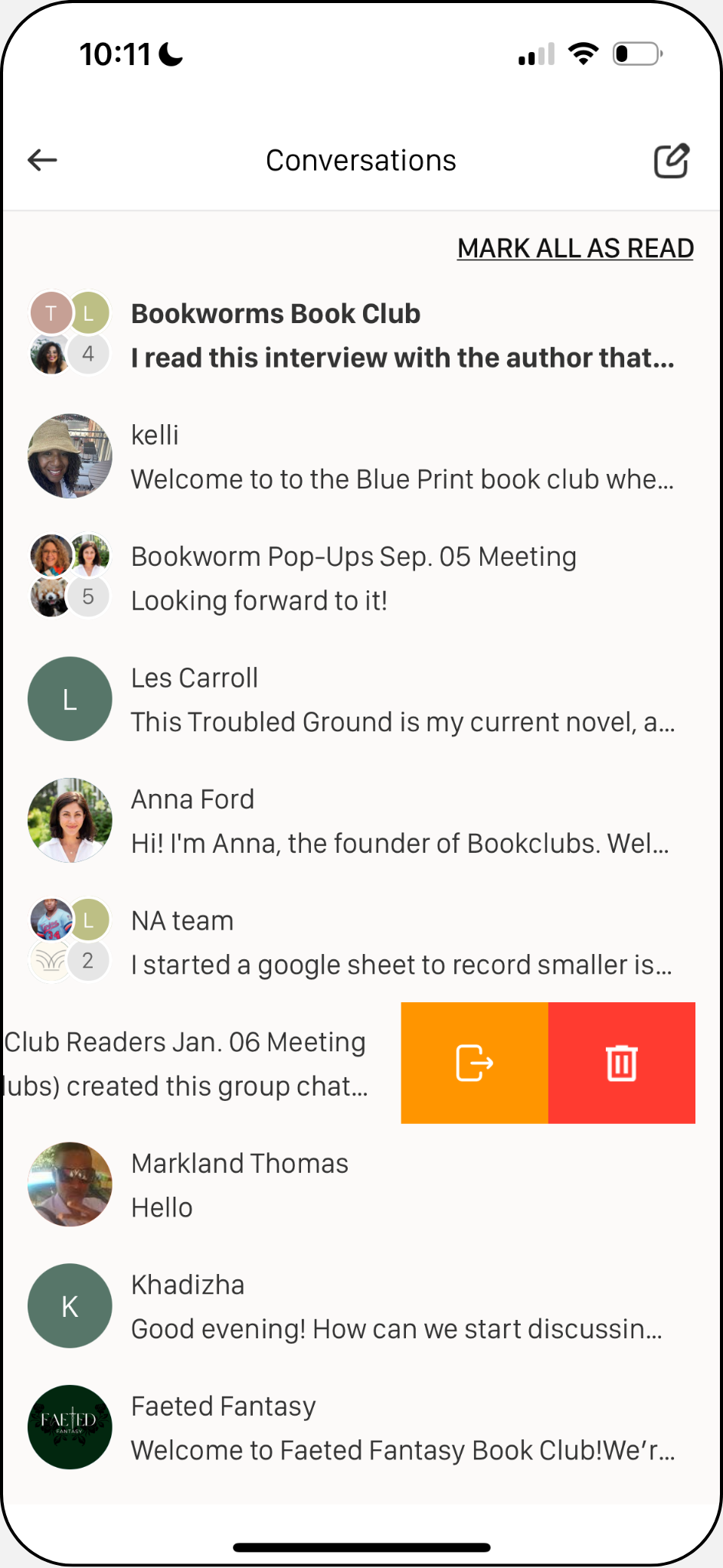Tap Khadizha's K avatar circle
723x1568 pixels.
(70, 1305)
